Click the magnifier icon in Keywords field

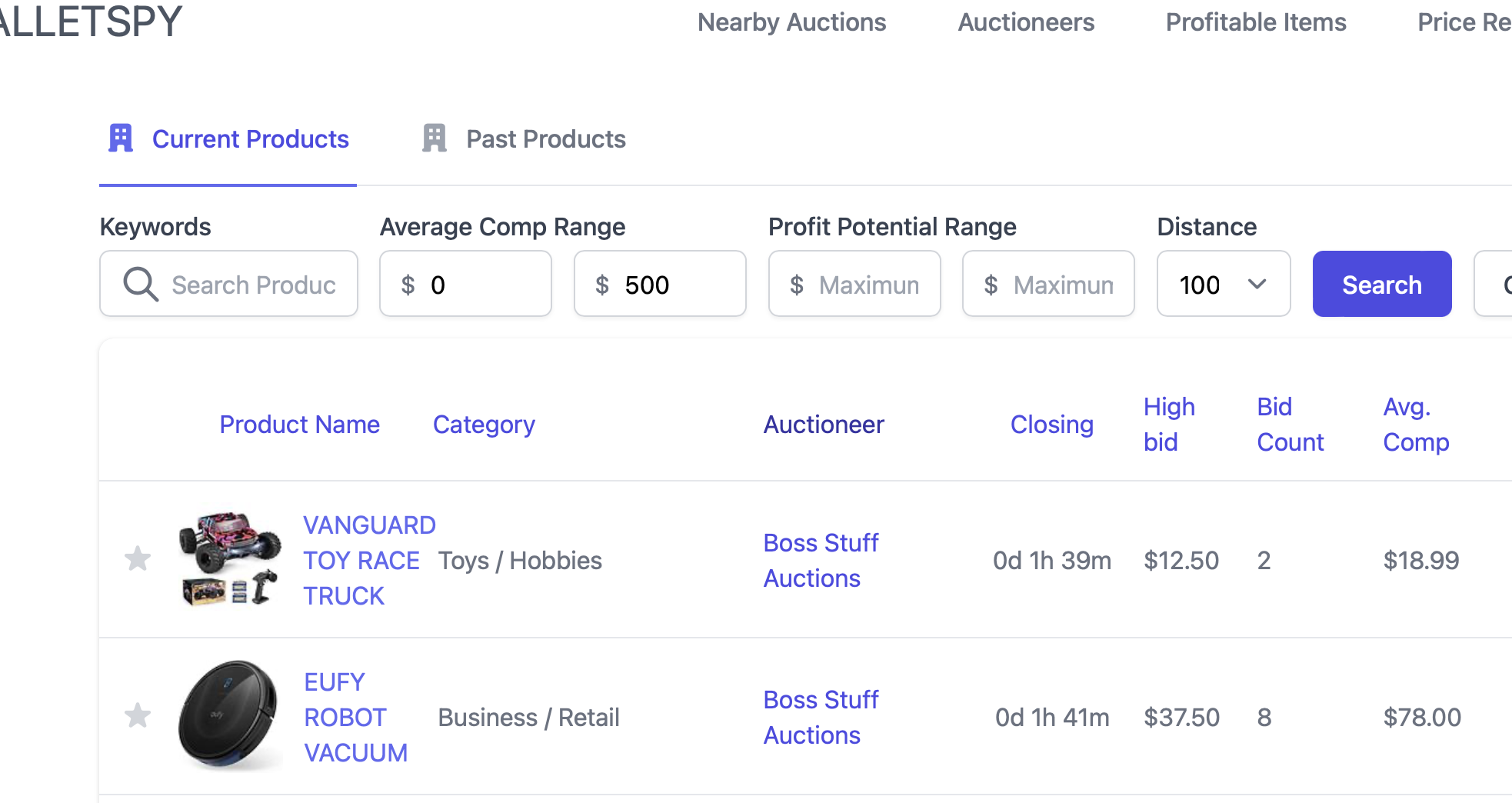(x=141, y=285)
